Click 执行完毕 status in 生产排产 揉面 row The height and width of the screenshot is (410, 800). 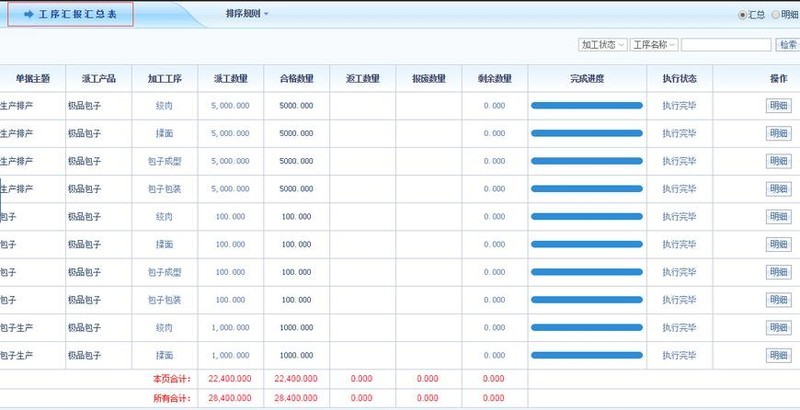[x=679, y=134]
